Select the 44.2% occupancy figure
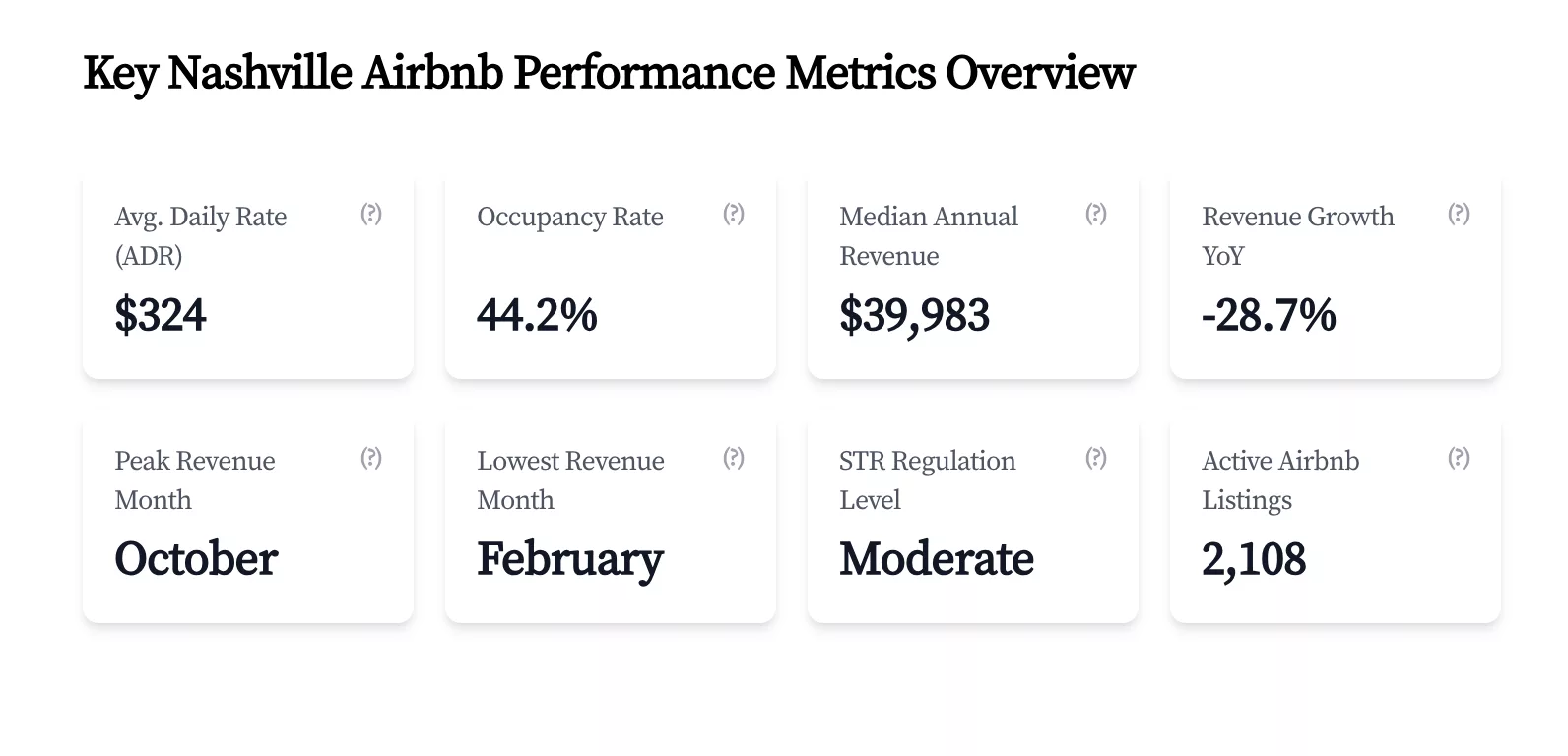 pos(537,315)
